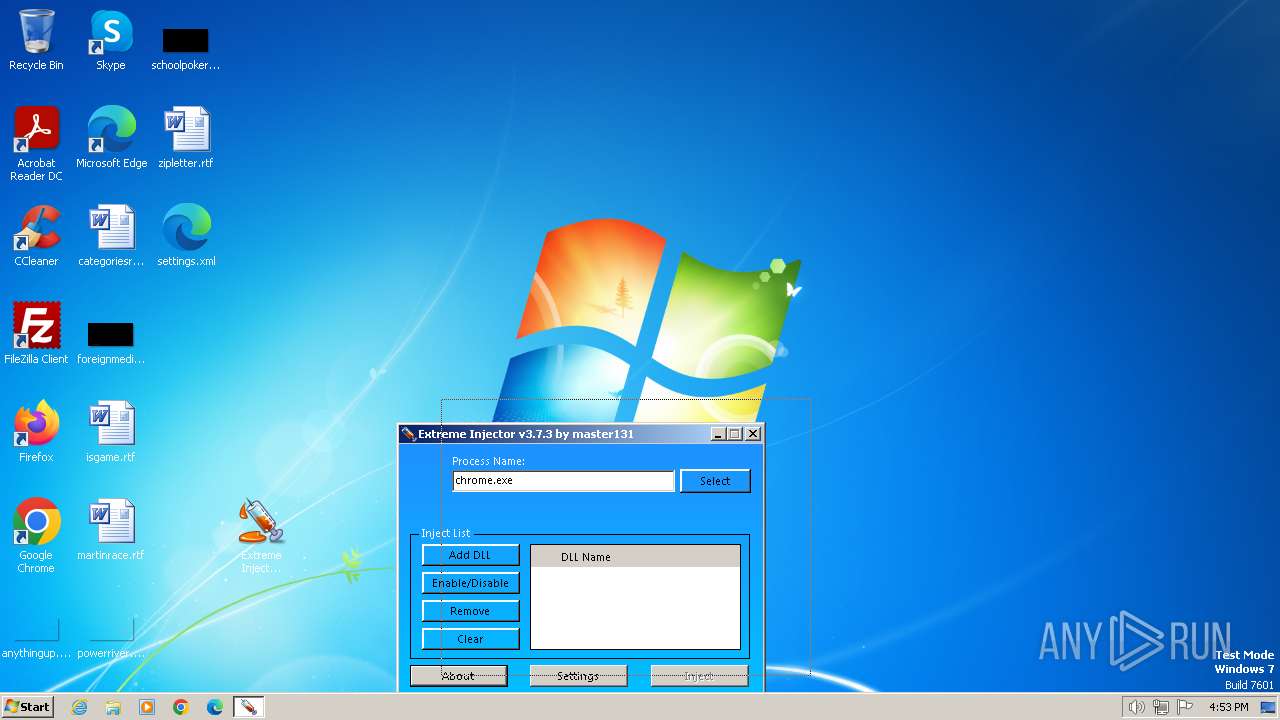Open the Skype desktop shortcut
This screenshot has height=720, width=1280.
111,40
